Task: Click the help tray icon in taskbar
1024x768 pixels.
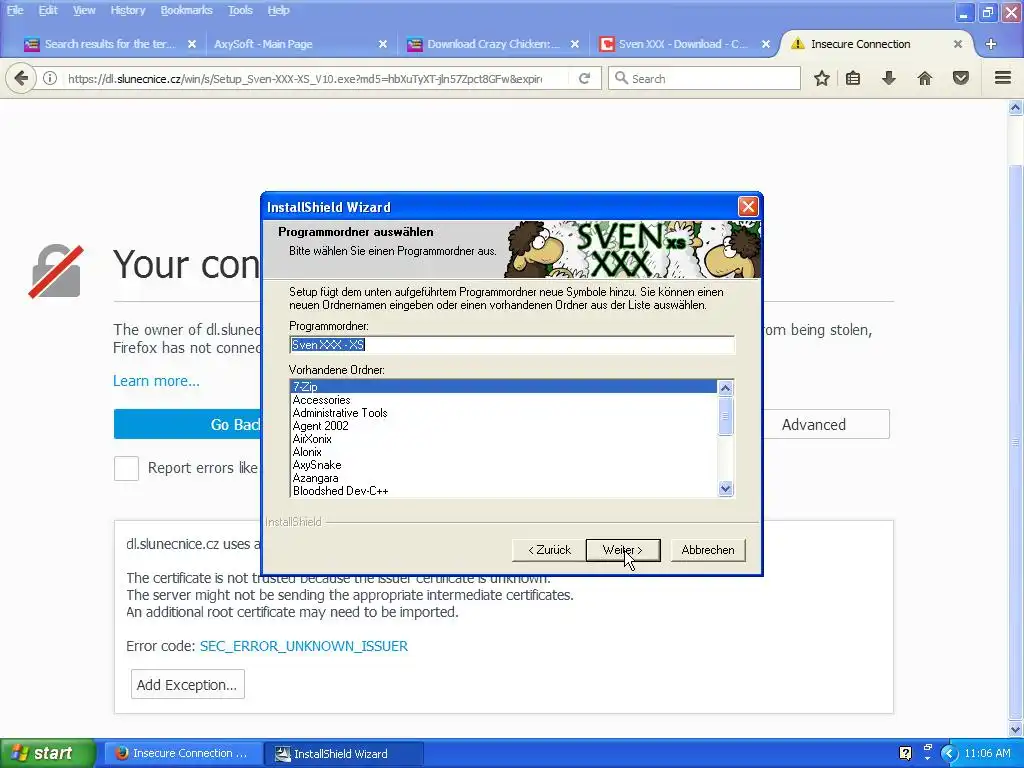Action: (x=905, y=753)
